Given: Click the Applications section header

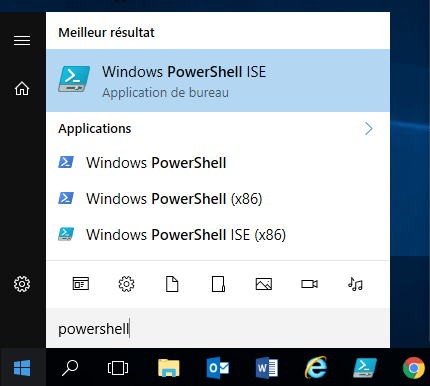Looking at the screenshot, I should [95, 129].
